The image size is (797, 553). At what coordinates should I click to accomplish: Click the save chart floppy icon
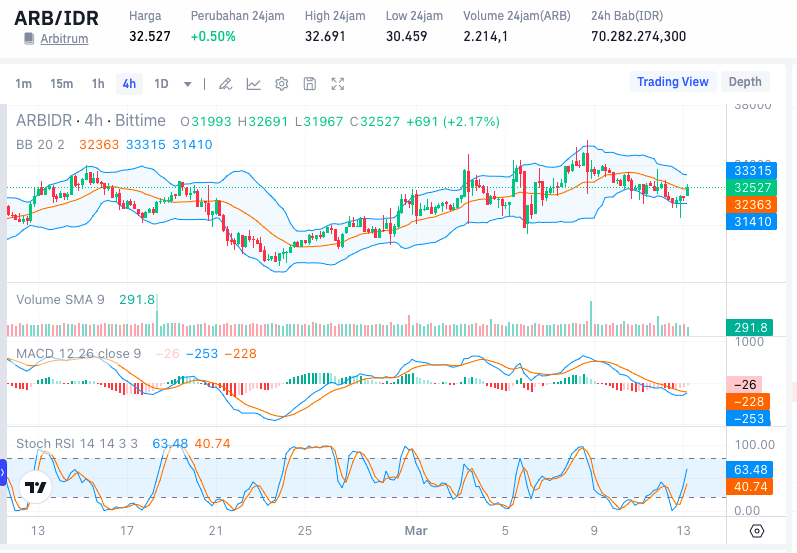310,84
